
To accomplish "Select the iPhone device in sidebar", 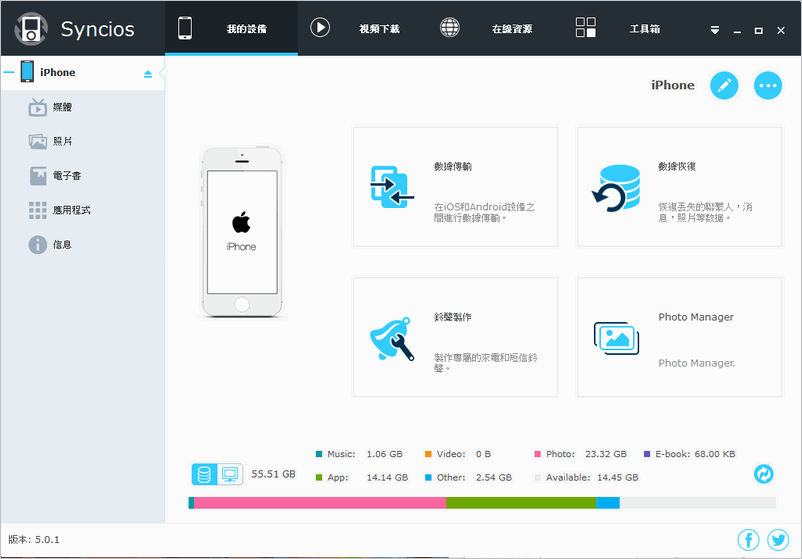I will click(82, 72).
